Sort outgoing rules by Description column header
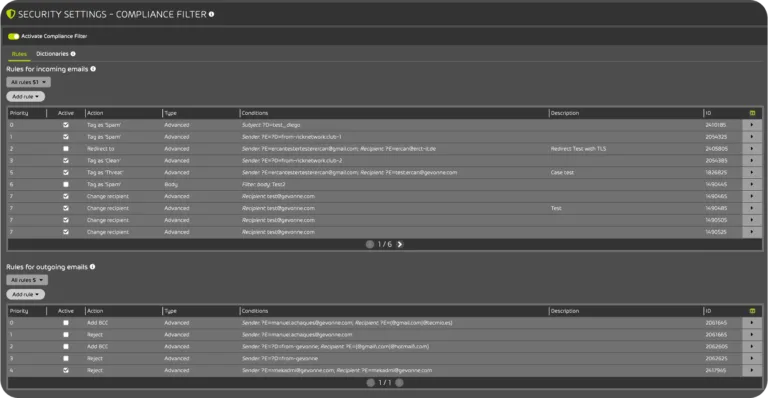 click(x=565, y=311)
